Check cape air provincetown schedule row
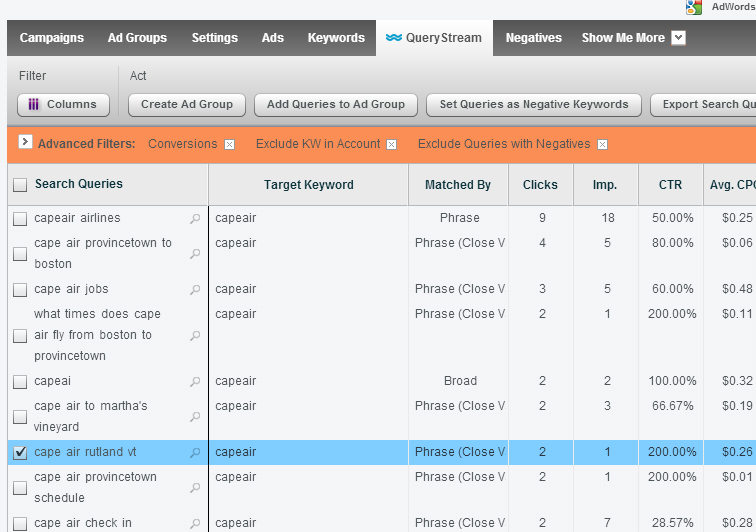Screen dimensions: 756x532 click(x=20, y=488)
